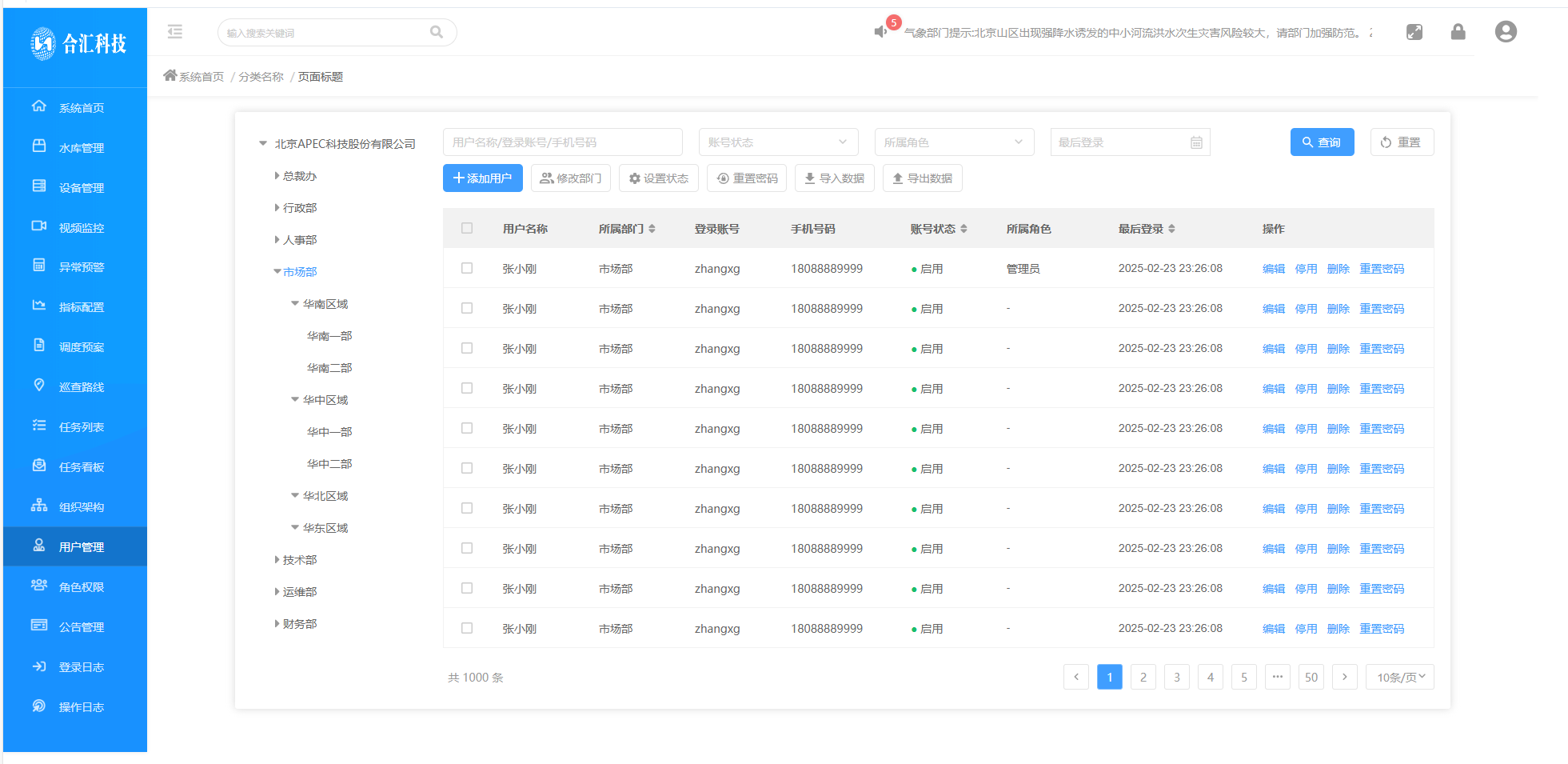1568x764 pixels.
Task: Collapse the sidebar with the hamburger icon
Action: click(175, 32)
